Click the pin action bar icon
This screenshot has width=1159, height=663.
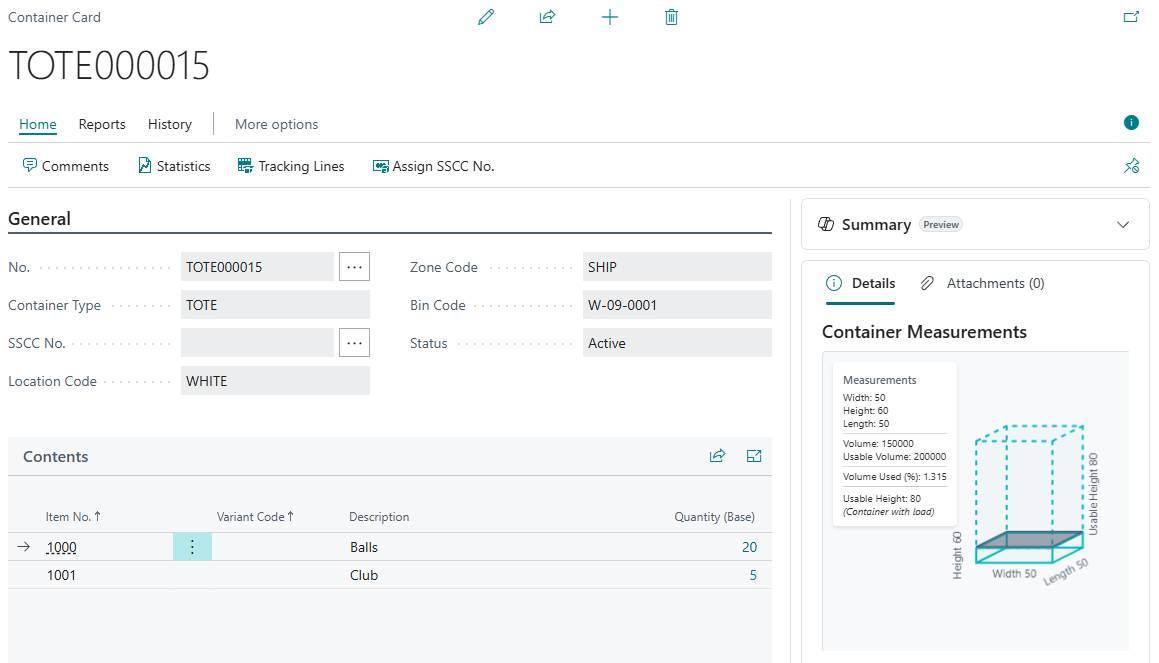point(1131,166)
